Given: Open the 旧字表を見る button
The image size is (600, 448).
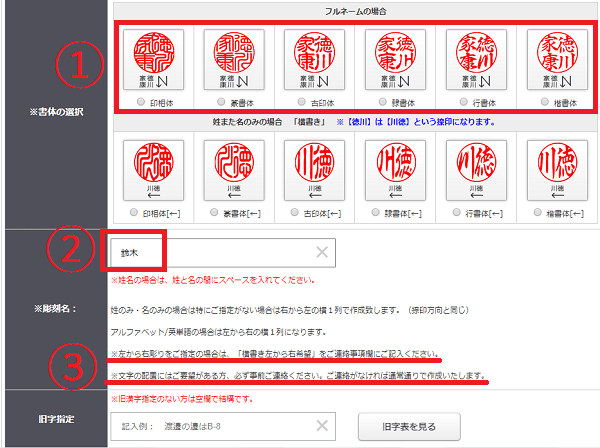Looking at the screenshot, I should (409, 427).
